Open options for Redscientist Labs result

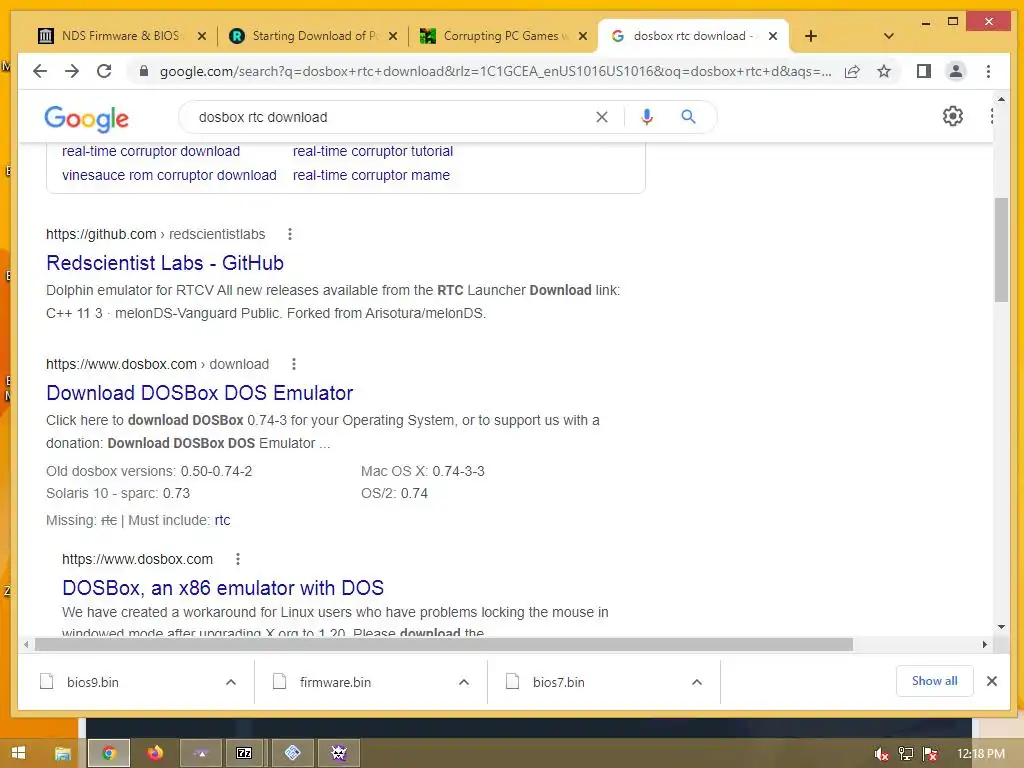pos(290,234)
